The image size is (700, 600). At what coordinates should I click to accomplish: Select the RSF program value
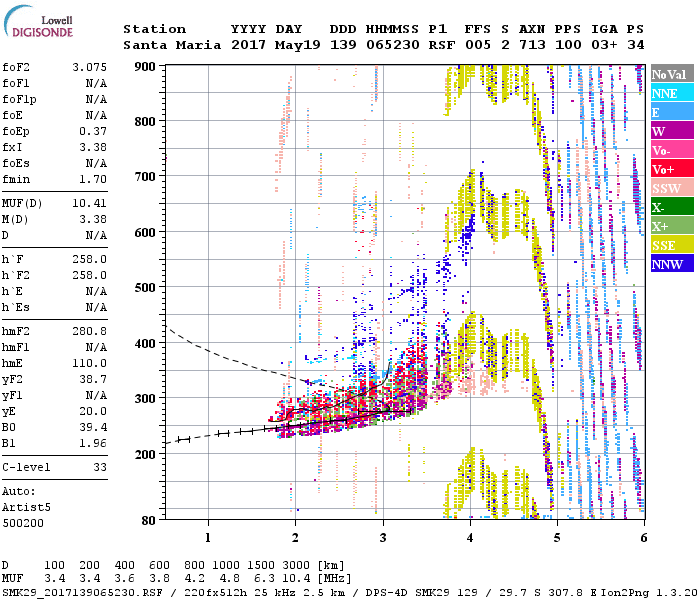click(442, 45)
